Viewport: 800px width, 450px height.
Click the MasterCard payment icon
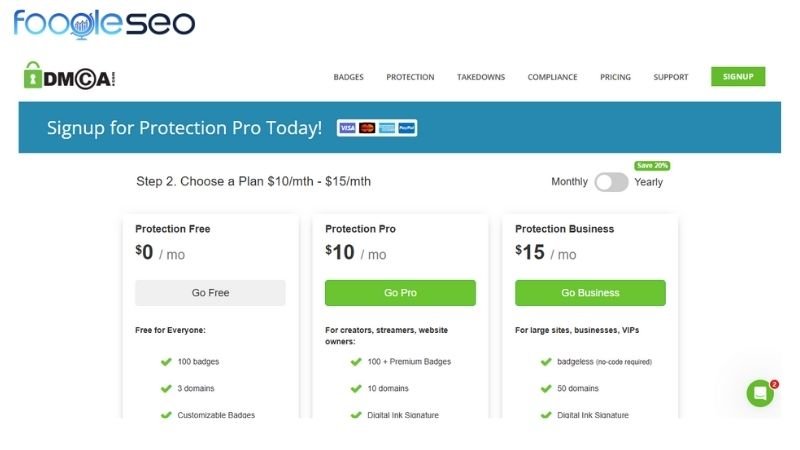367,128
